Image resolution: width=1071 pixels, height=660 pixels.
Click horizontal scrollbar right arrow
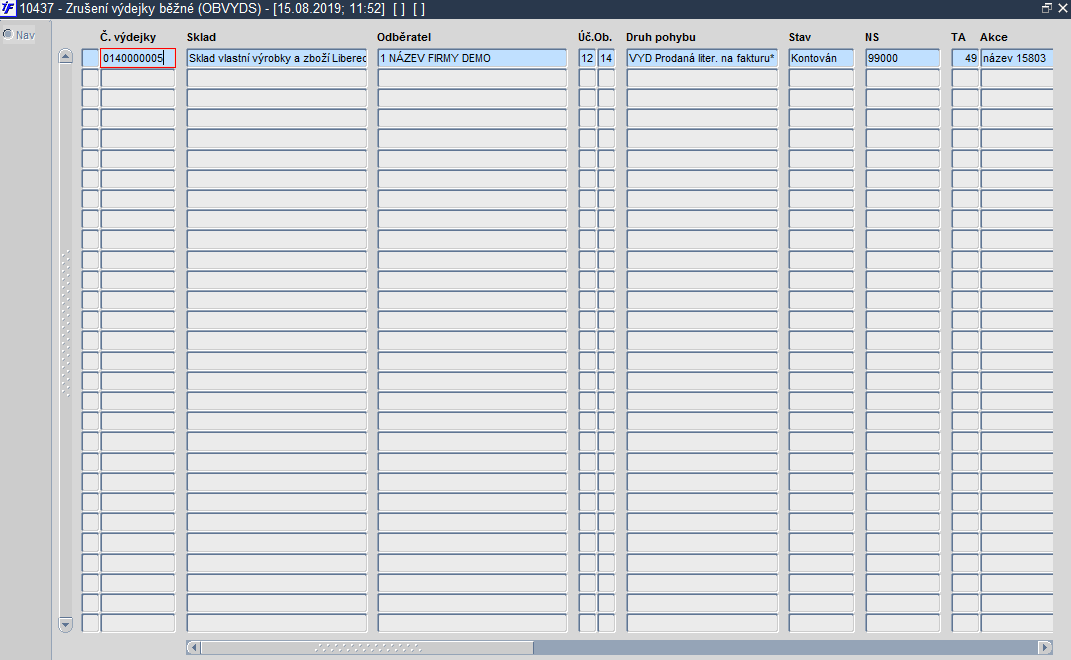click(x=1045, y=647)
